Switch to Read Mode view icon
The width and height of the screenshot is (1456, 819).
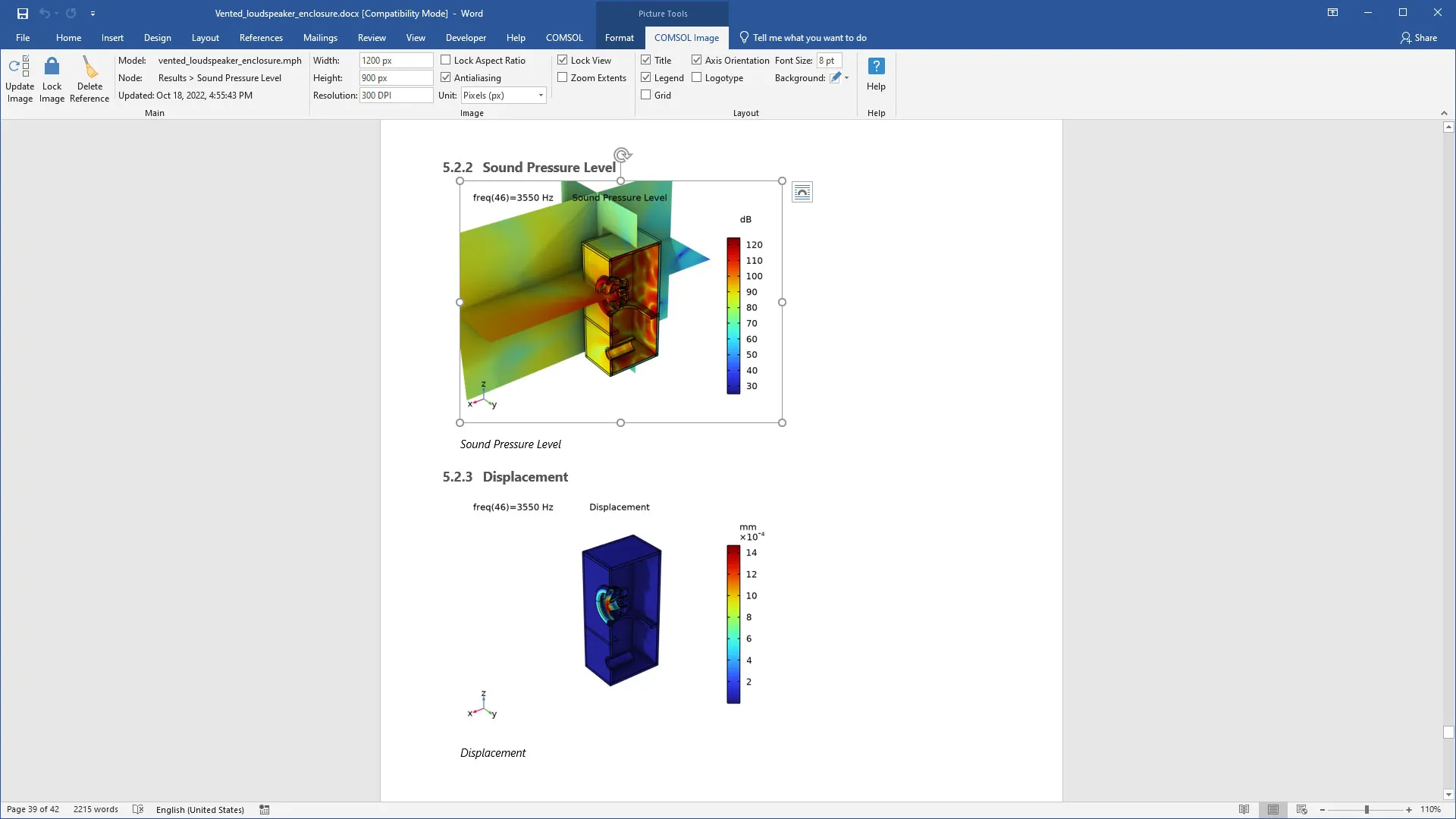1244,809
